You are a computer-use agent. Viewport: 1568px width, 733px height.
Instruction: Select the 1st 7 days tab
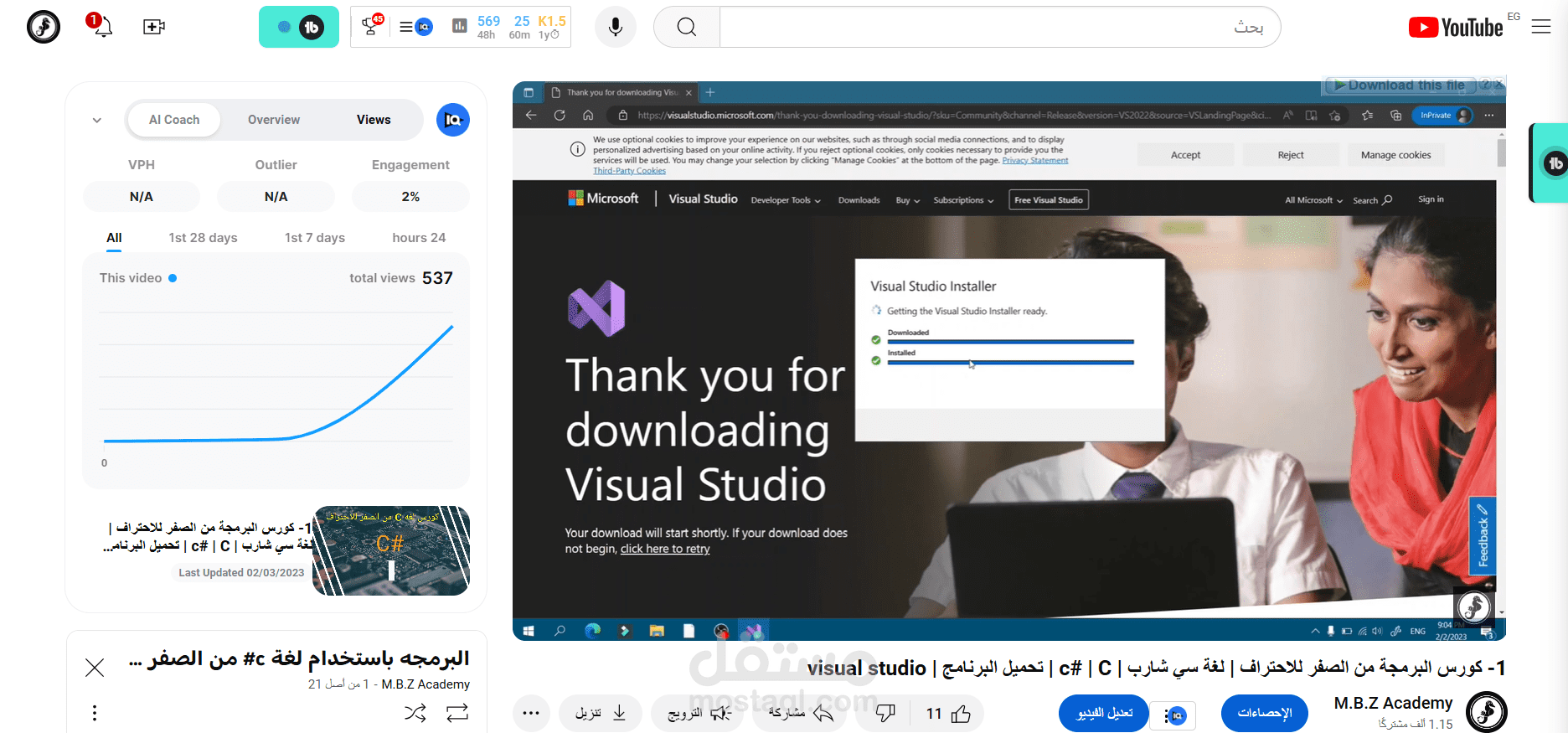click(315, 238)
